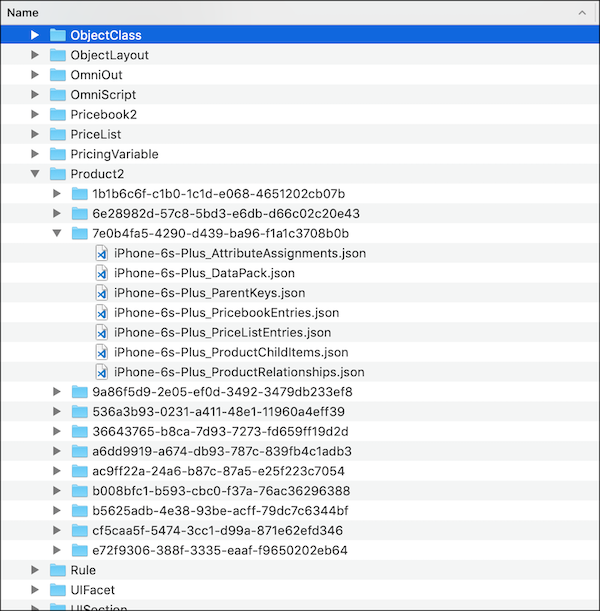This screenshot has height=611, width=600.
Task: Click the Pricebook2 folder icon
Action: click(58, 114)
